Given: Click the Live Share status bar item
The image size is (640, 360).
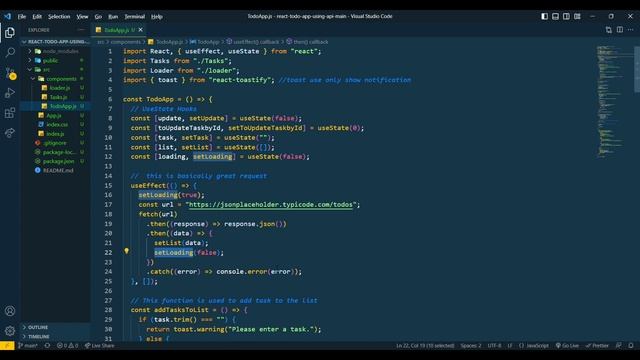Looking at the screenshot, I should (100, 345).
